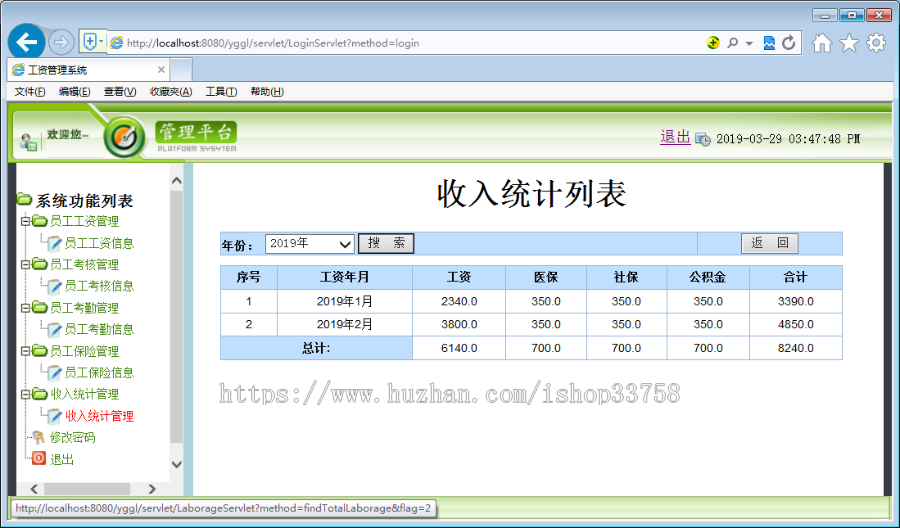Click the 返 回 button
Image resolution: width=900 pixels, height=528 pixels.
(x=770, y=243)
